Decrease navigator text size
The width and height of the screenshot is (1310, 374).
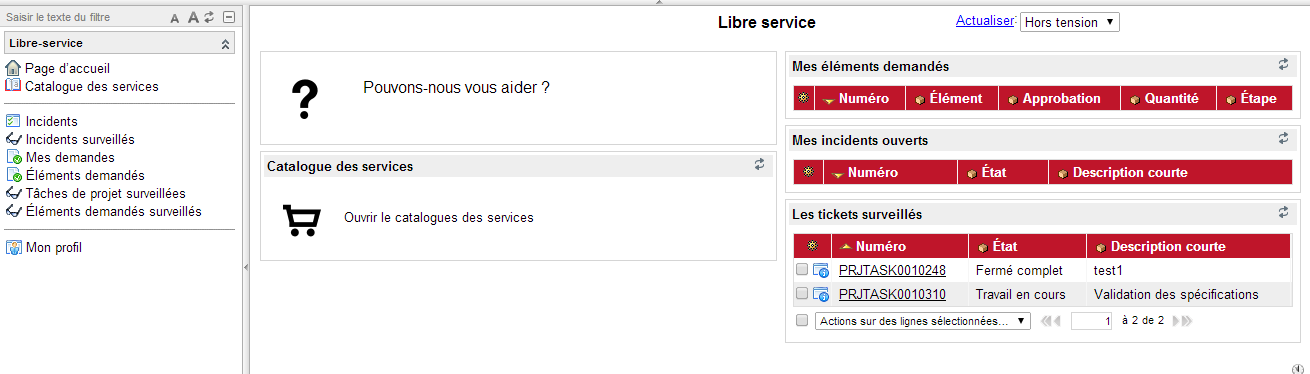[175, 18]
